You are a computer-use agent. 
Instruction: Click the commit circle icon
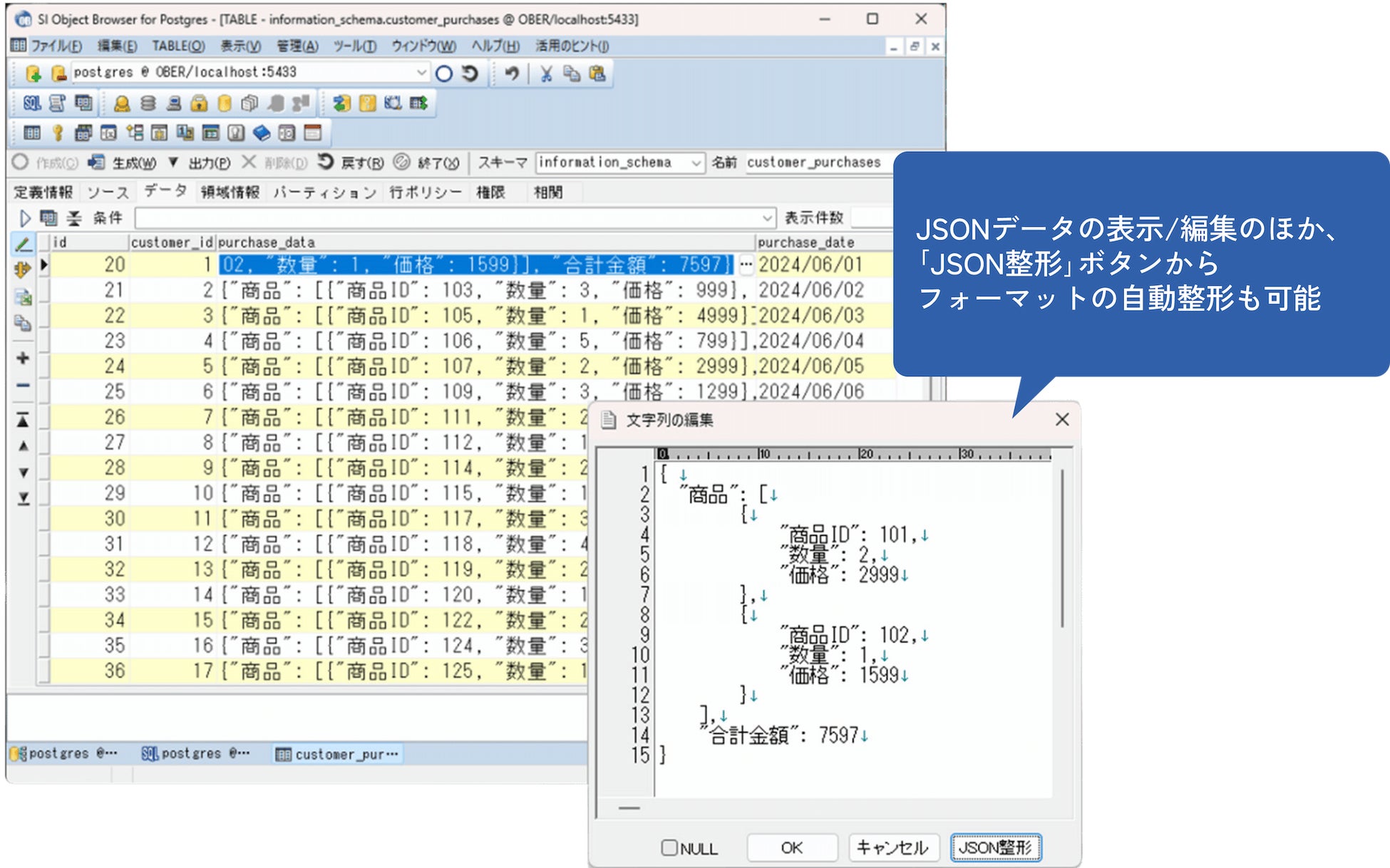[x=443, y=73]
